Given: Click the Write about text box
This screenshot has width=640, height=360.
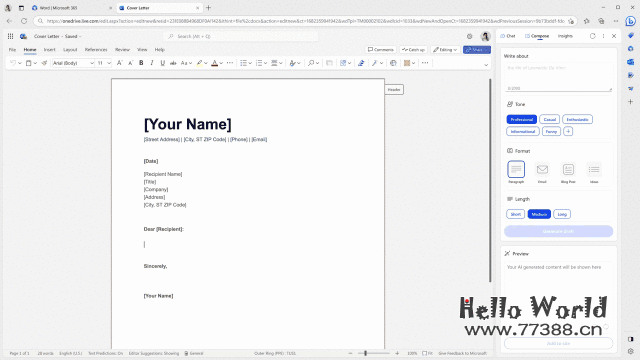Looking at the screenshot, I should click(558, 77).
